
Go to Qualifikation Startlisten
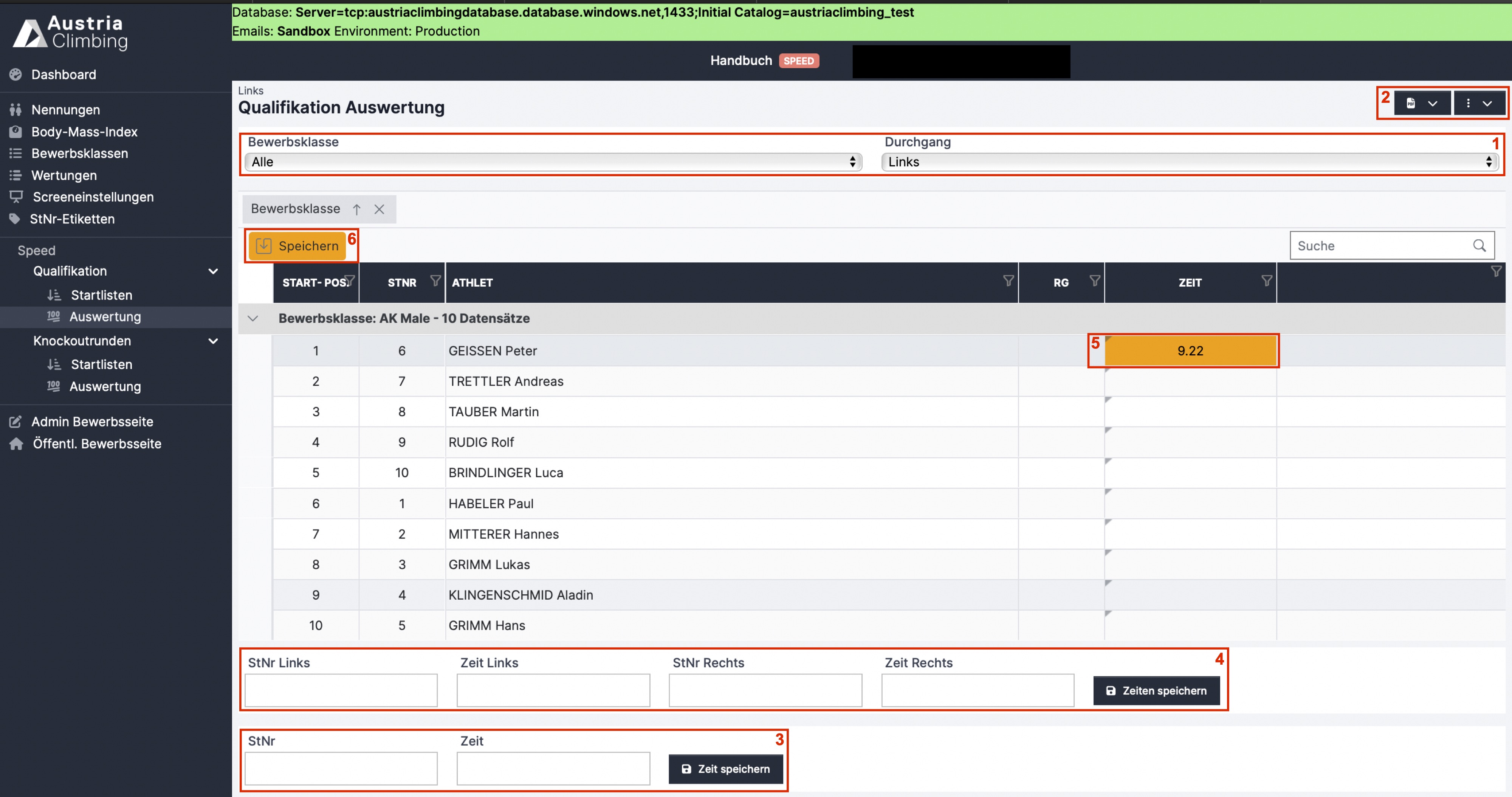[x=101, y=295]
